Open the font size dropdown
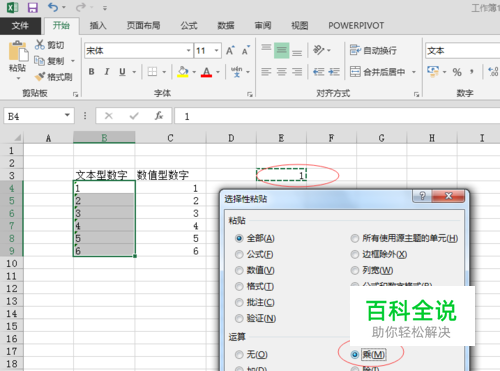The height and width of the screenshot is (371, 500). (x=217, y=51)
